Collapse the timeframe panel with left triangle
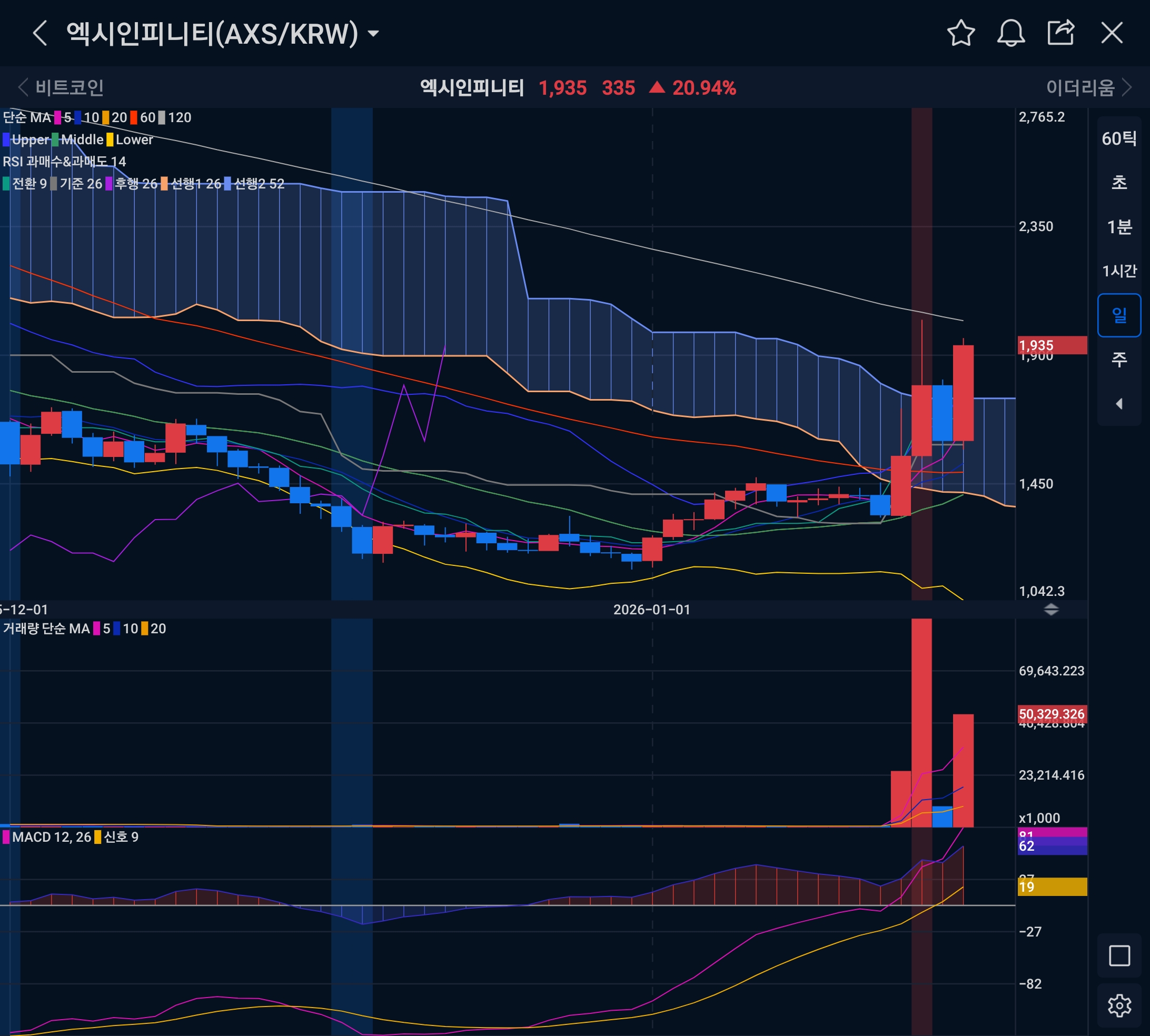 [x=1119, y=404]
